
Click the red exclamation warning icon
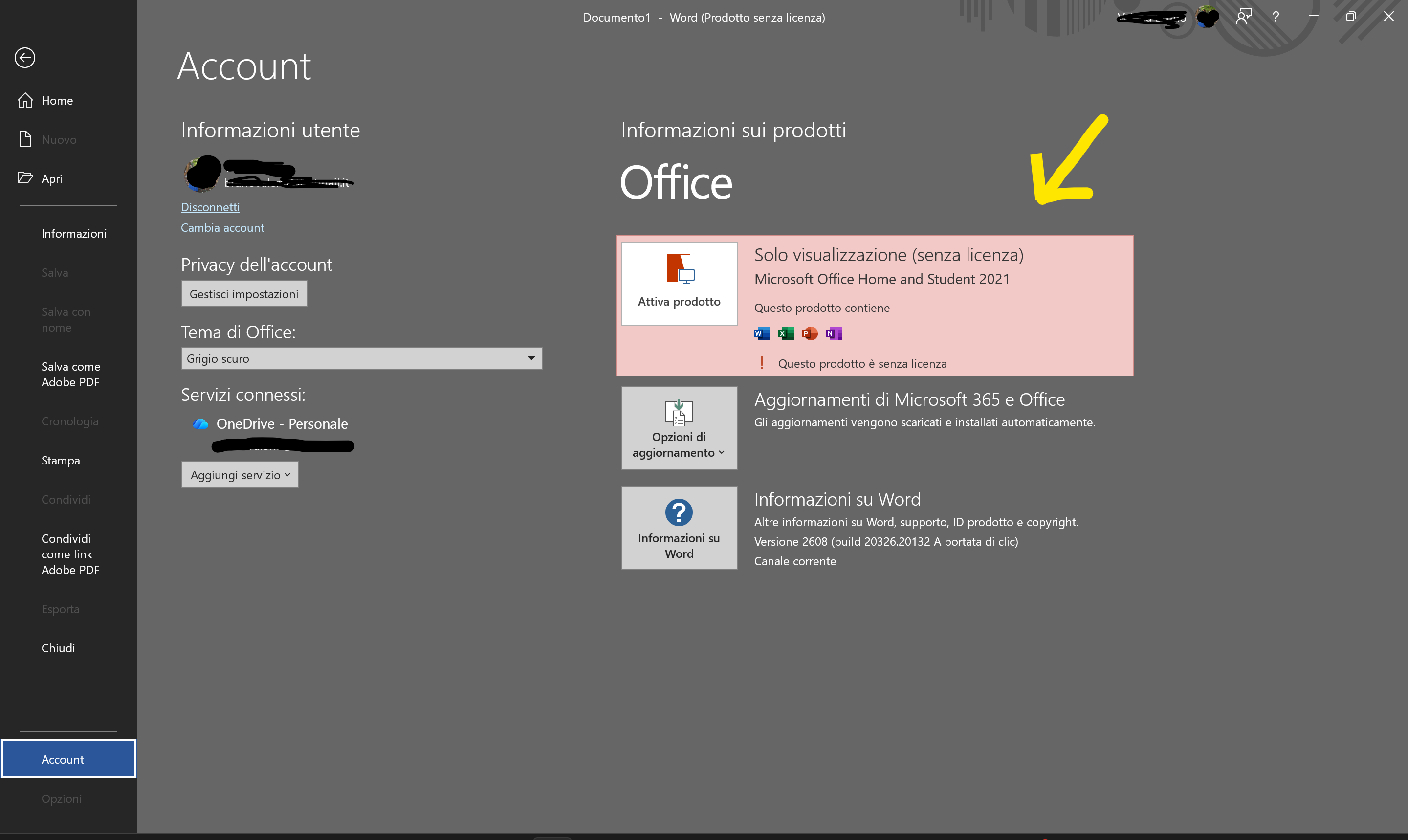tap(762, 363)
